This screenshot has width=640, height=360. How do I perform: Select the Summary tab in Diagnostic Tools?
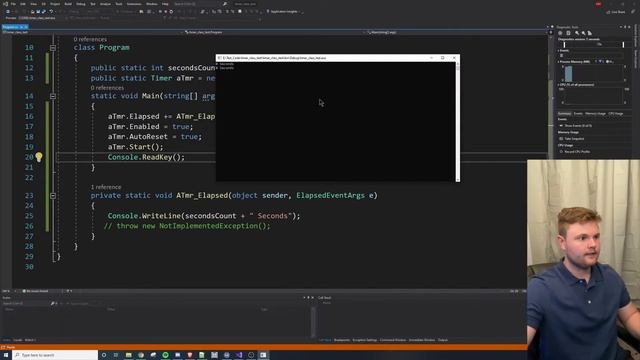point(564,114)
